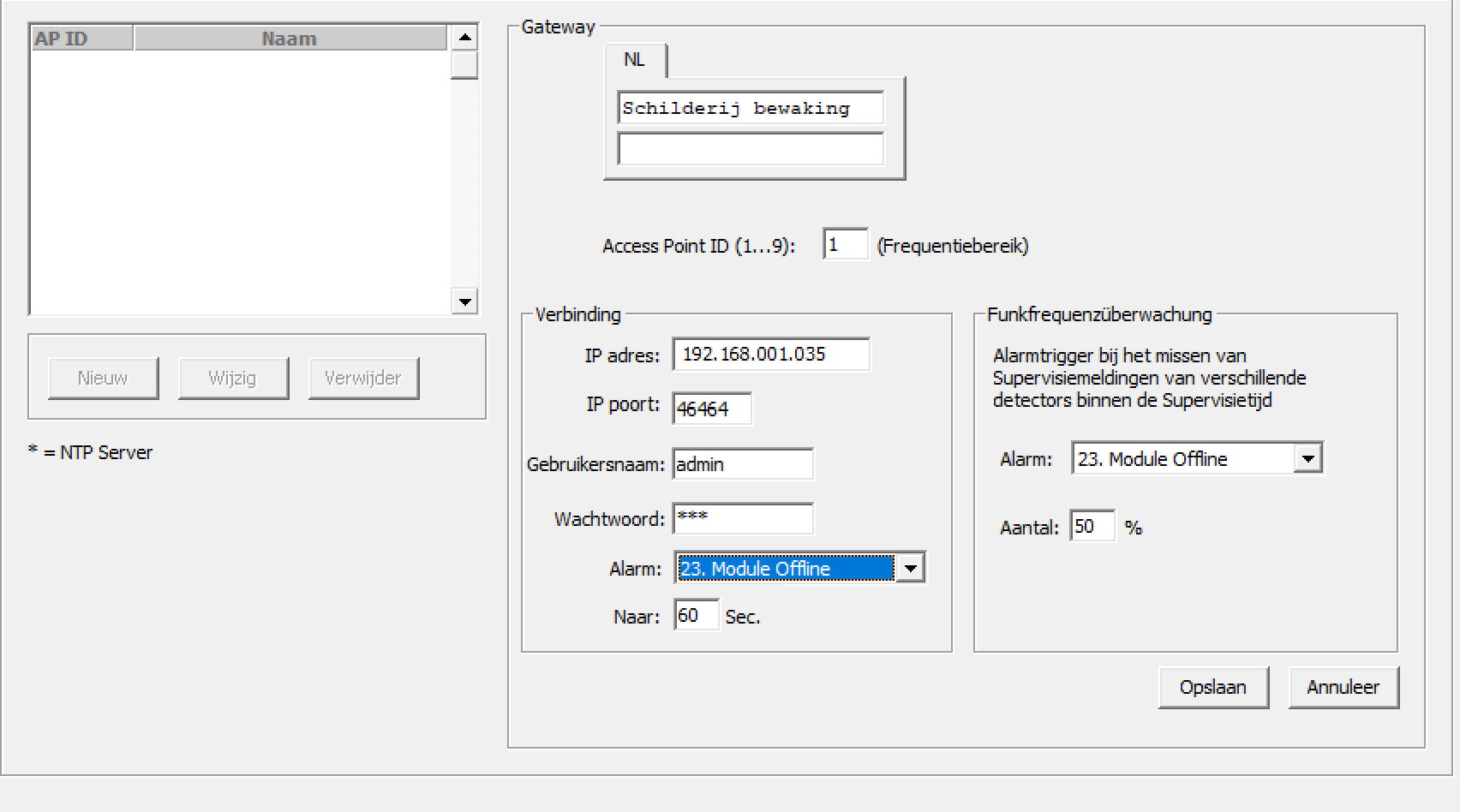Click the IP adres input field
This screenshot has height=812, width=1460.
pos(770,355)
